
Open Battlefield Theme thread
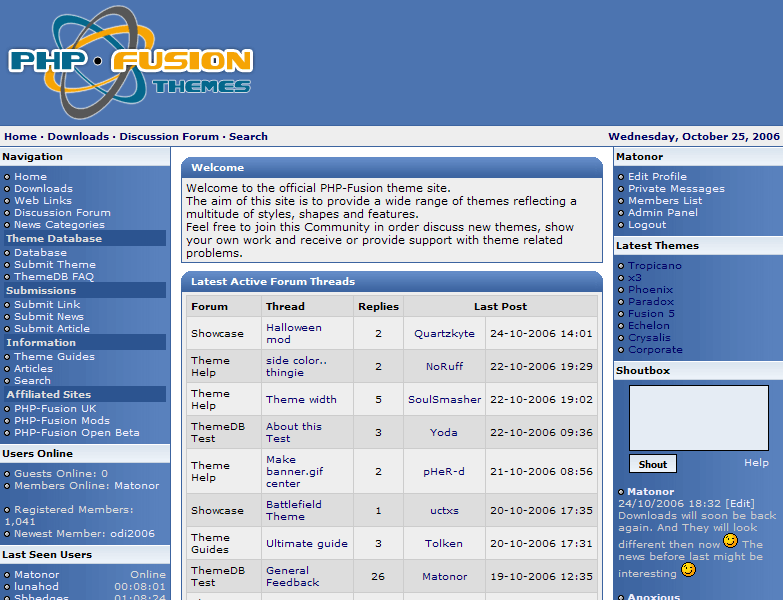(294, 510)
